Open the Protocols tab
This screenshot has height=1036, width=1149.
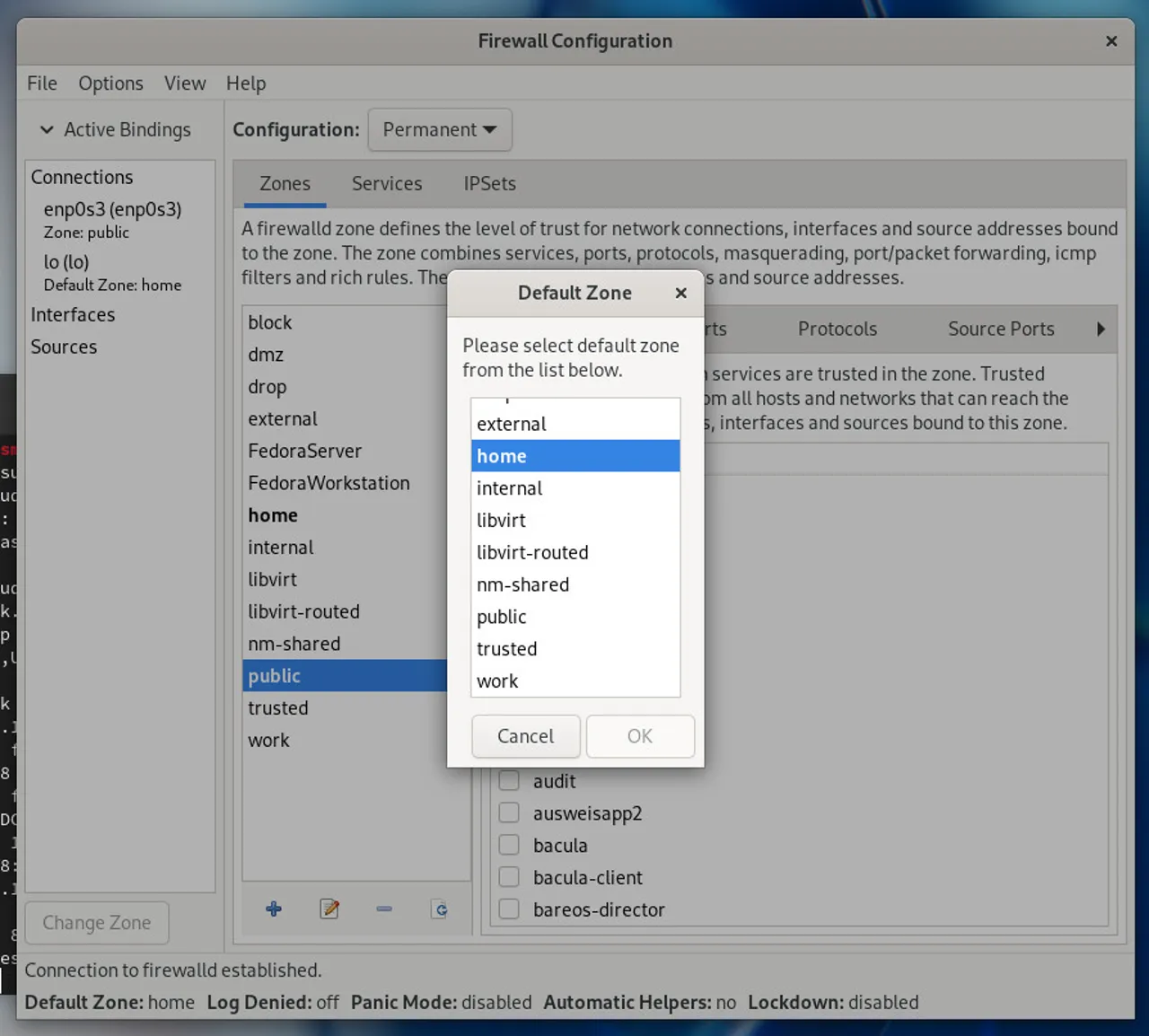pos(838,329)
